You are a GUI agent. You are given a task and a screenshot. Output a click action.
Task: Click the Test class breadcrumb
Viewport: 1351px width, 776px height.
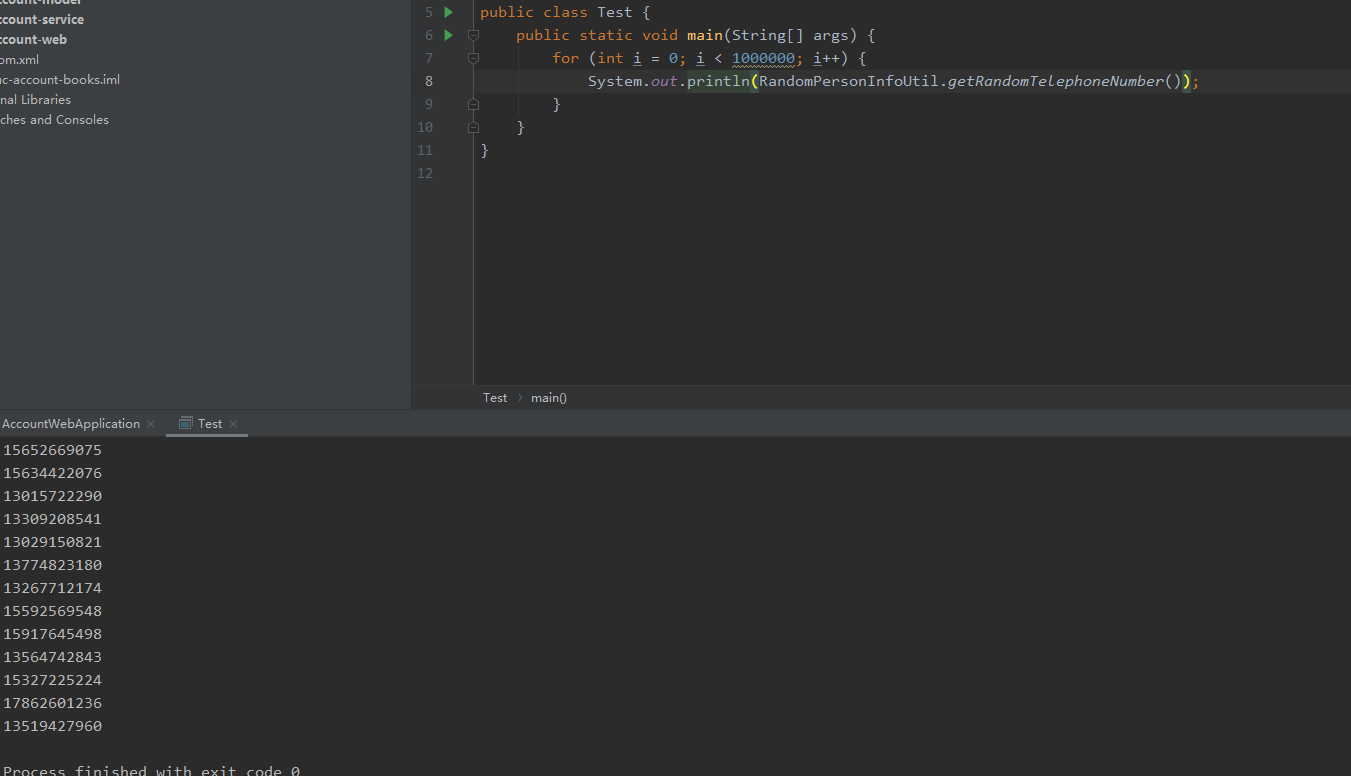coord(495,398)
